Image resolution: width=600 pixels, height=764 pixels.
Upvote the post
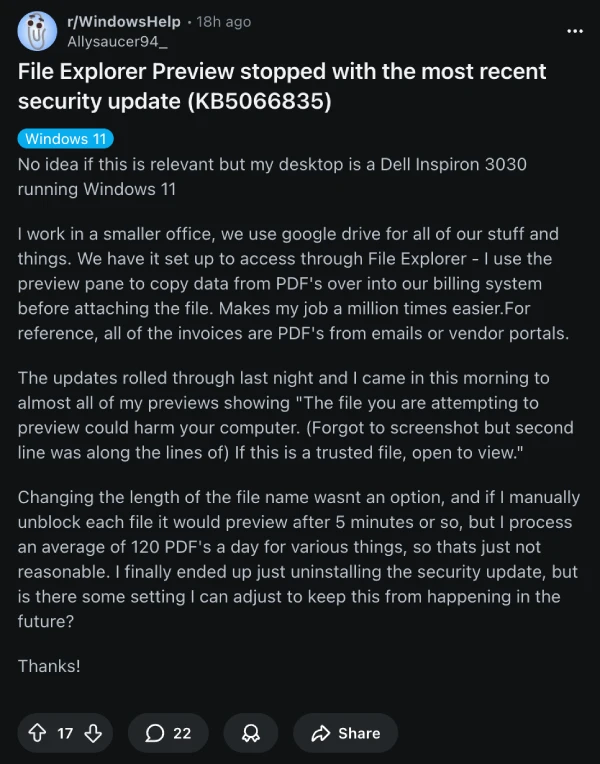tap(37, 733)
